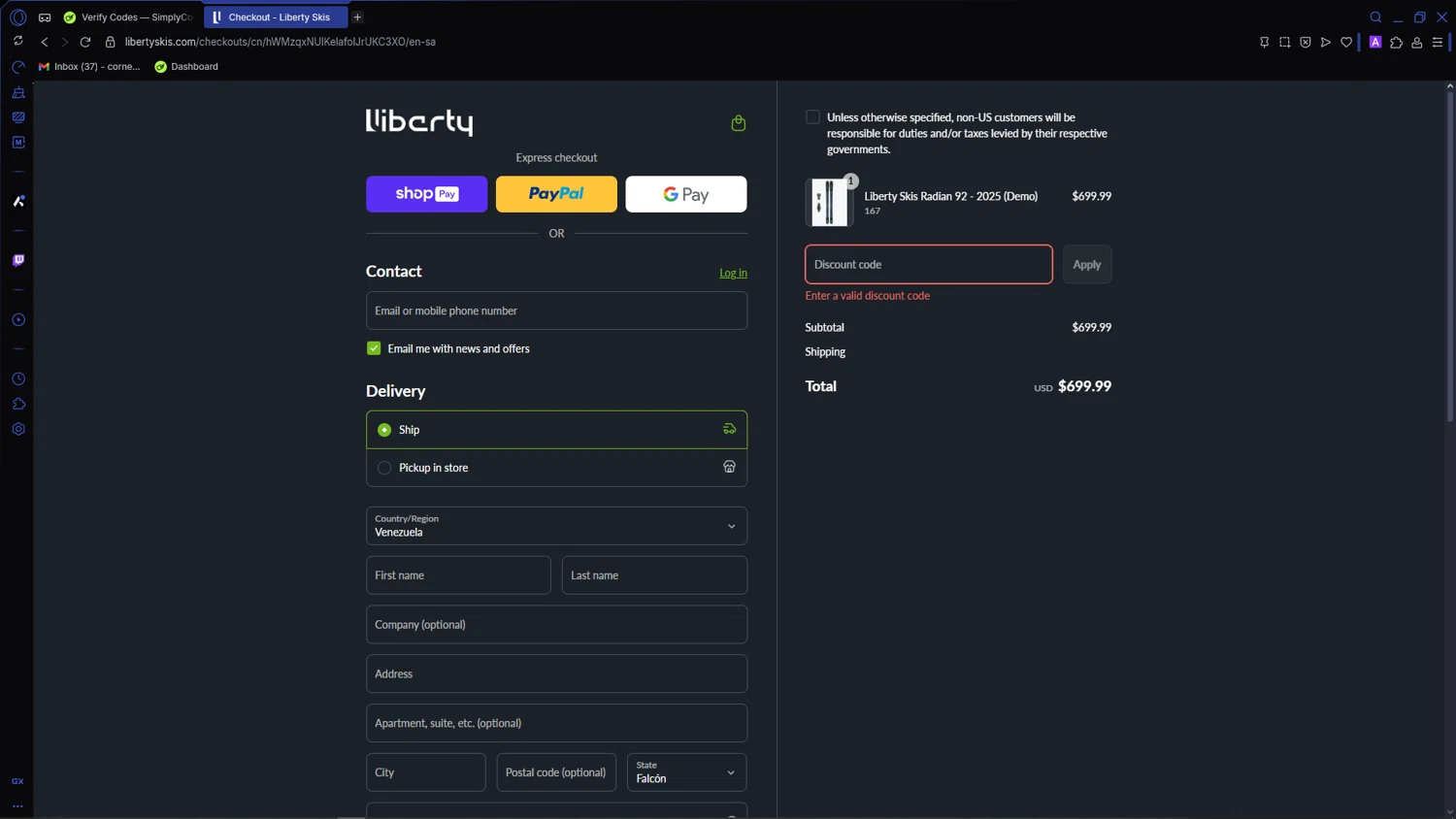The width and height of the screenshot is (1456, 819).
Task: Open tab search magnifier icon
Action: click(x=1375, y=16)
